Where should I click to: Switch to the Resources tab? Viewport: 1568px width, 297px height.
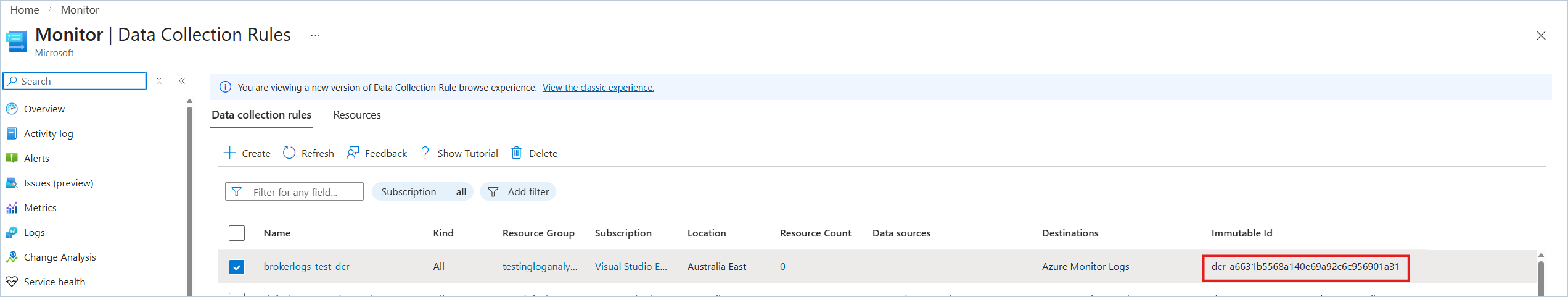click(357, 115)
